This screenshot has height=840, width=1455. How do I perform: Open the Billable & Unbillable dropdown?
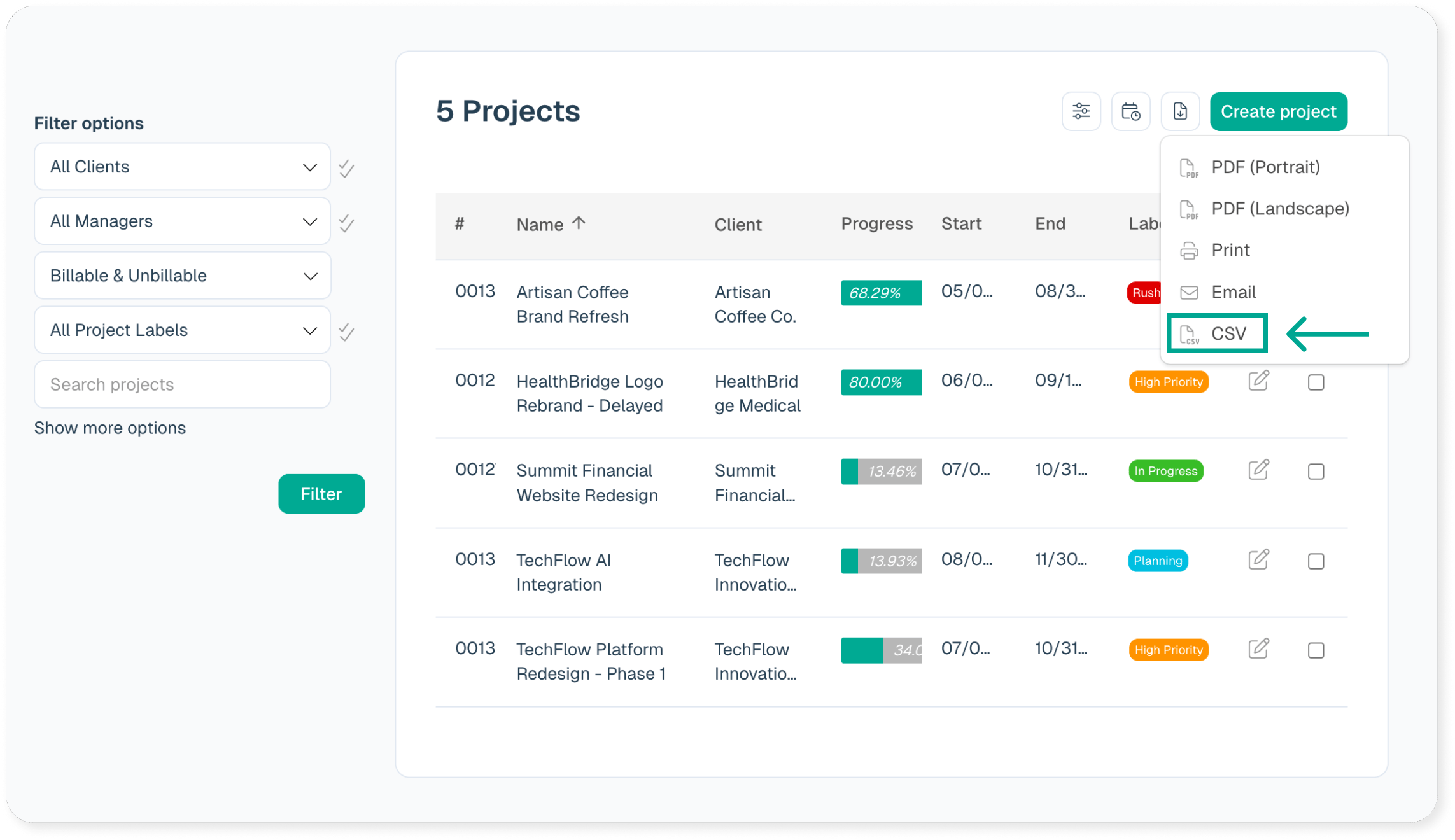[x=182, y=276]
